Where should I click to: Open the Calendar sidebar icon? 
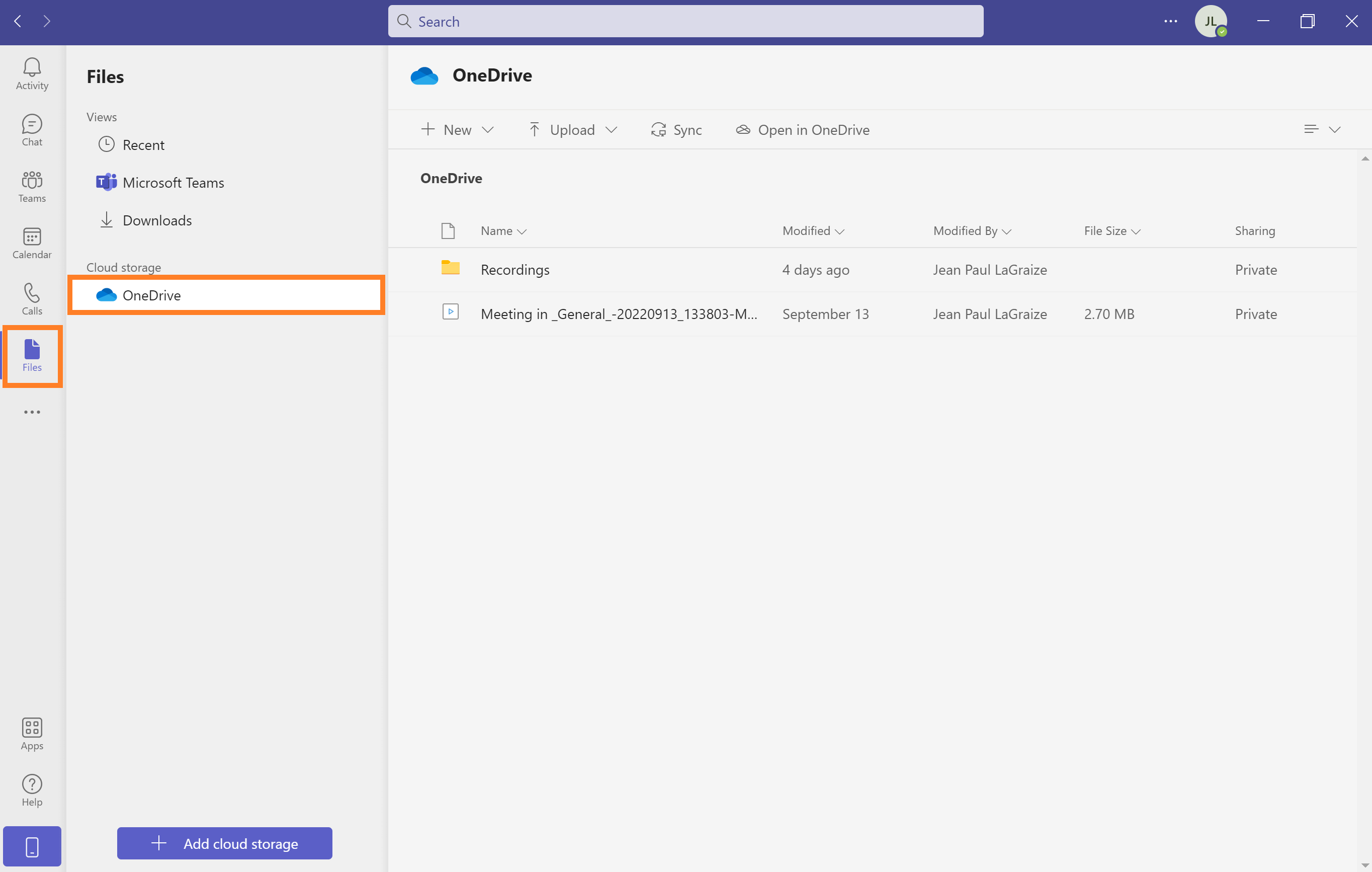pos(32,243)
